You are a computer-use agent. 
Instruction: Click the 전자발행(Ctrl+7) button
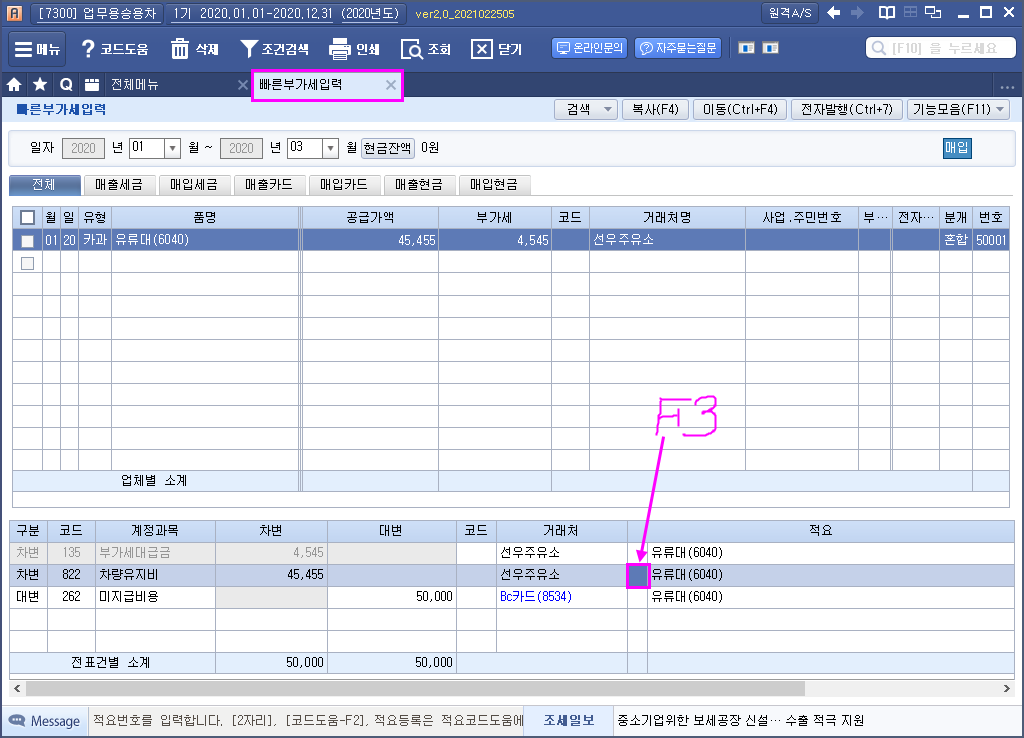pos(847,110)
